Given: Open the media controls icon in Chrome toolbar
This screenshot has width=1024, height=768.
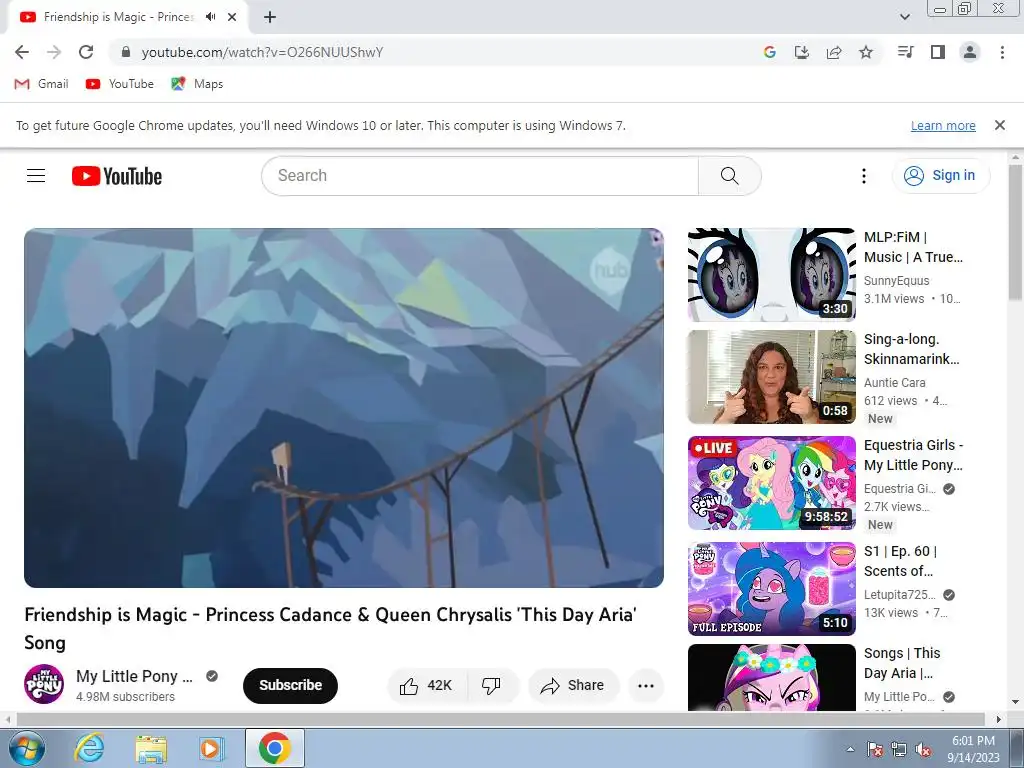Looking at the screenshot, I should pos(905,52).
